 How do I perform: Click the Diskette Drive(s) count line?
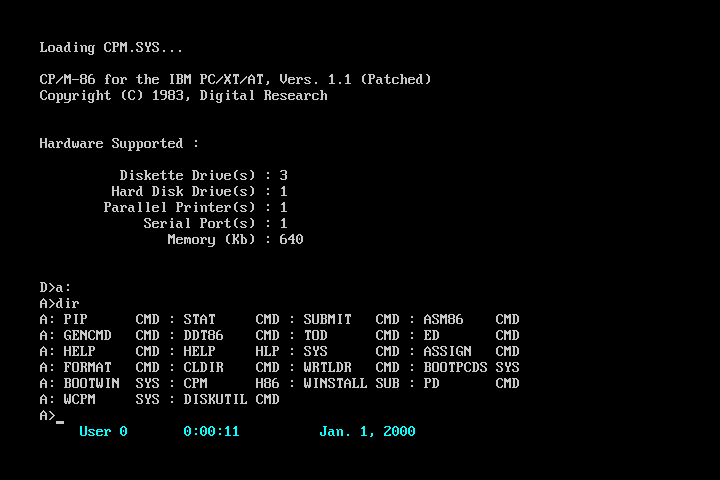pos(203,175)
